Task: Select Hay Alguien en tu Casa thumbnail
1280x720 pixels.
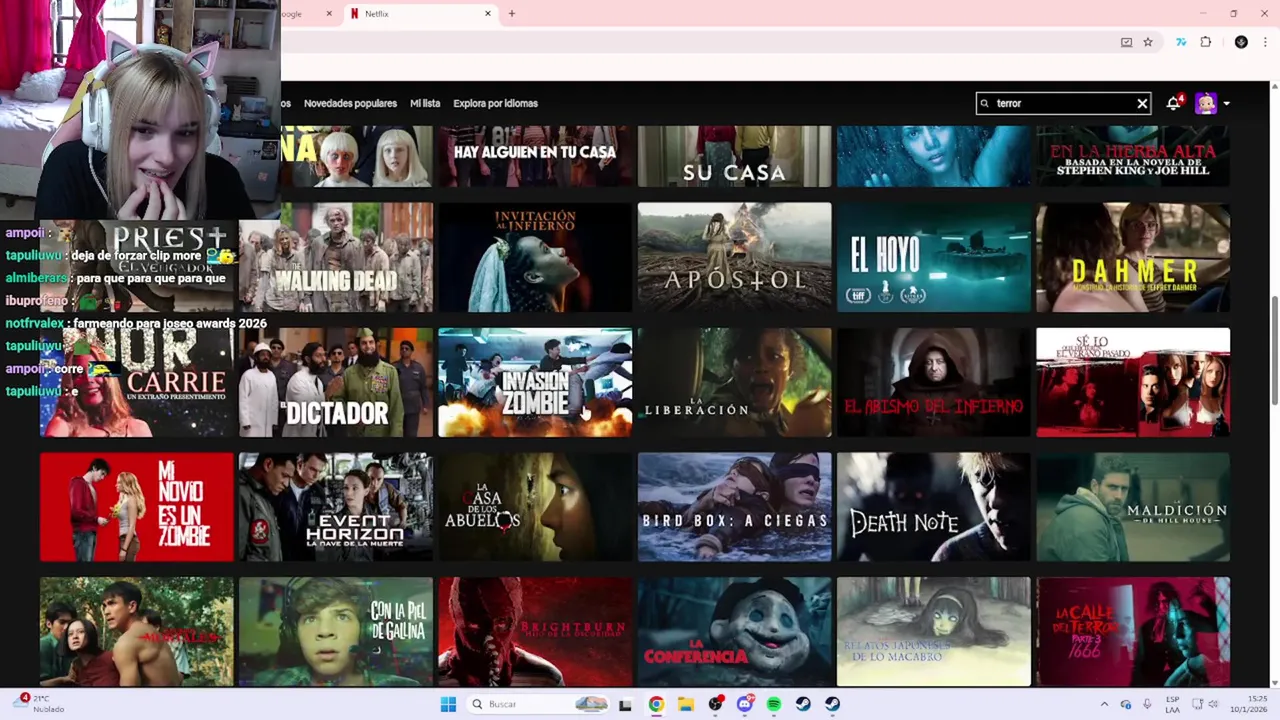Action: point(535,156)
